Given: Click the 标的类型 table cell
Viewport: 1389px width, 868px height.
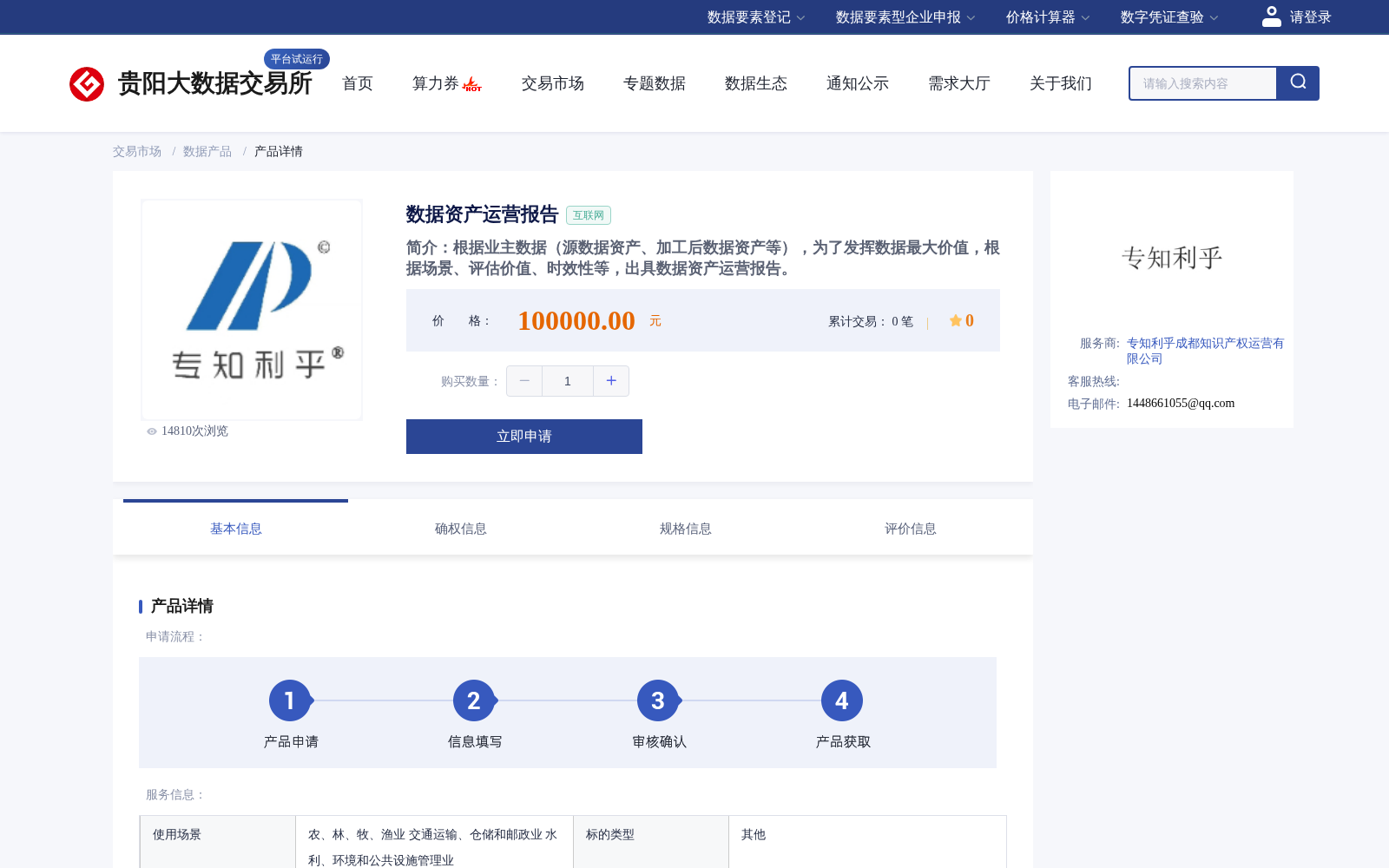Looking at the screenshot, I should tap(651, 842).
